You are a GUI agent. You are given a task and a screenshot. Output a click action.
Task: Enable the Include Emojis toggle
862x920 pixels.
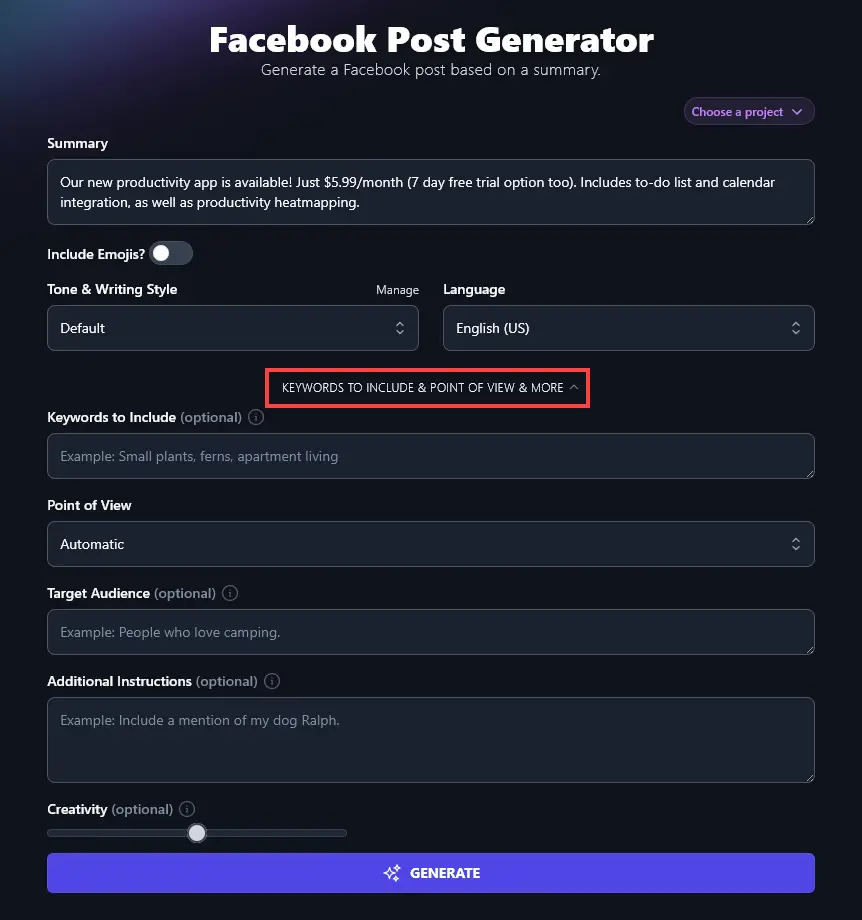[171, 253]
